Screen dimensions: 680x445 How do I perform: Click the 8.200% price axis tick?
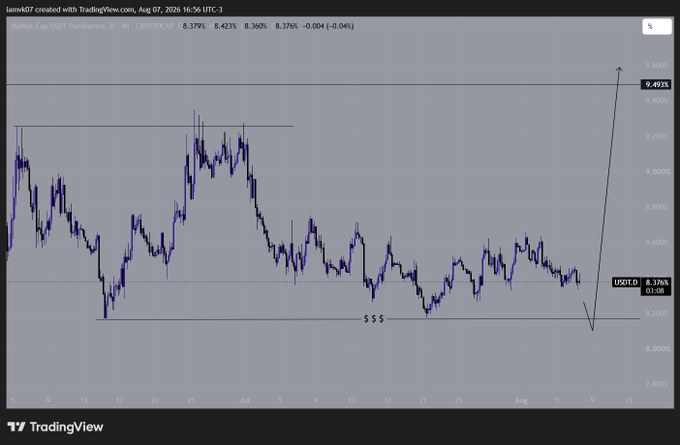pyautogui.click(x=656, y=313)
